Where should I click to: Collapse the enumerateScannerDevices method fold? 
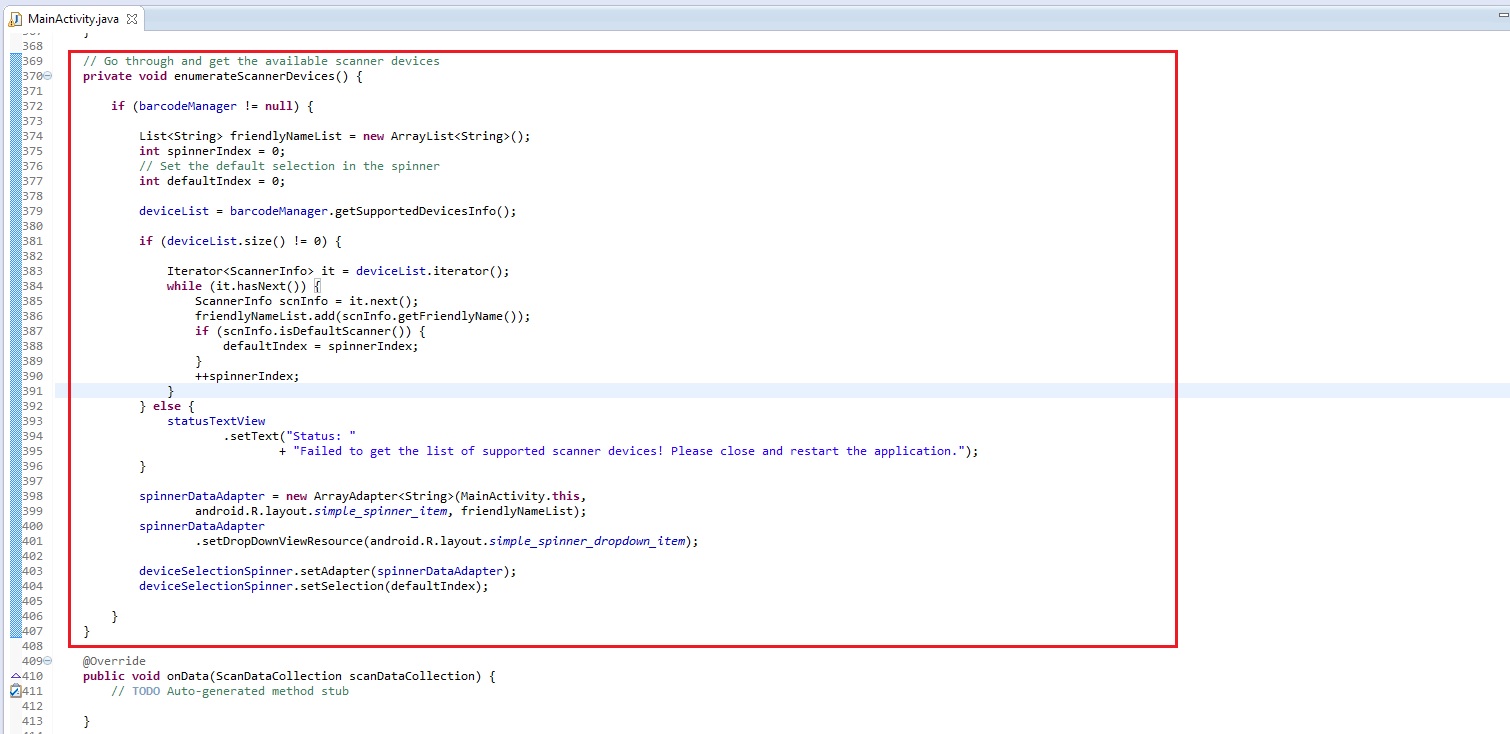click(x=47, y=76)
